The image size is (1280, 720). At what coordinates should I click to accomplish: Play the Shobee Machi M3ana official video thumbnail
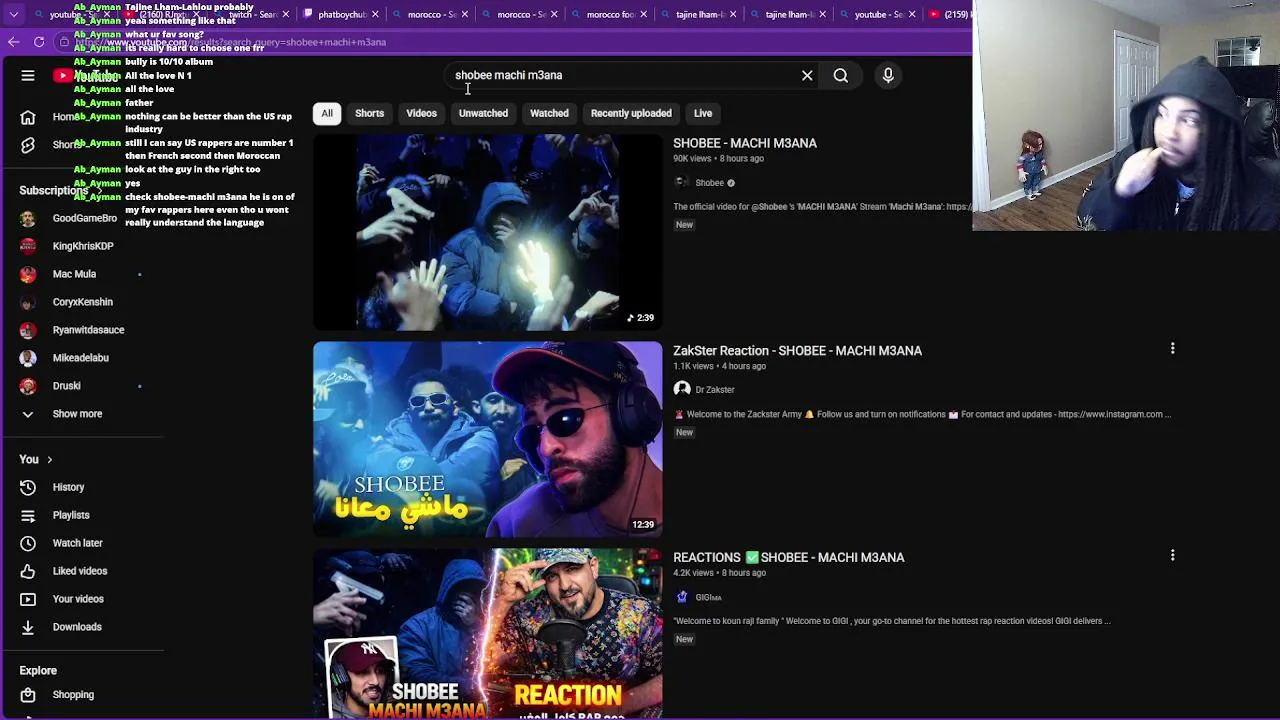click(x=487, y=232)
